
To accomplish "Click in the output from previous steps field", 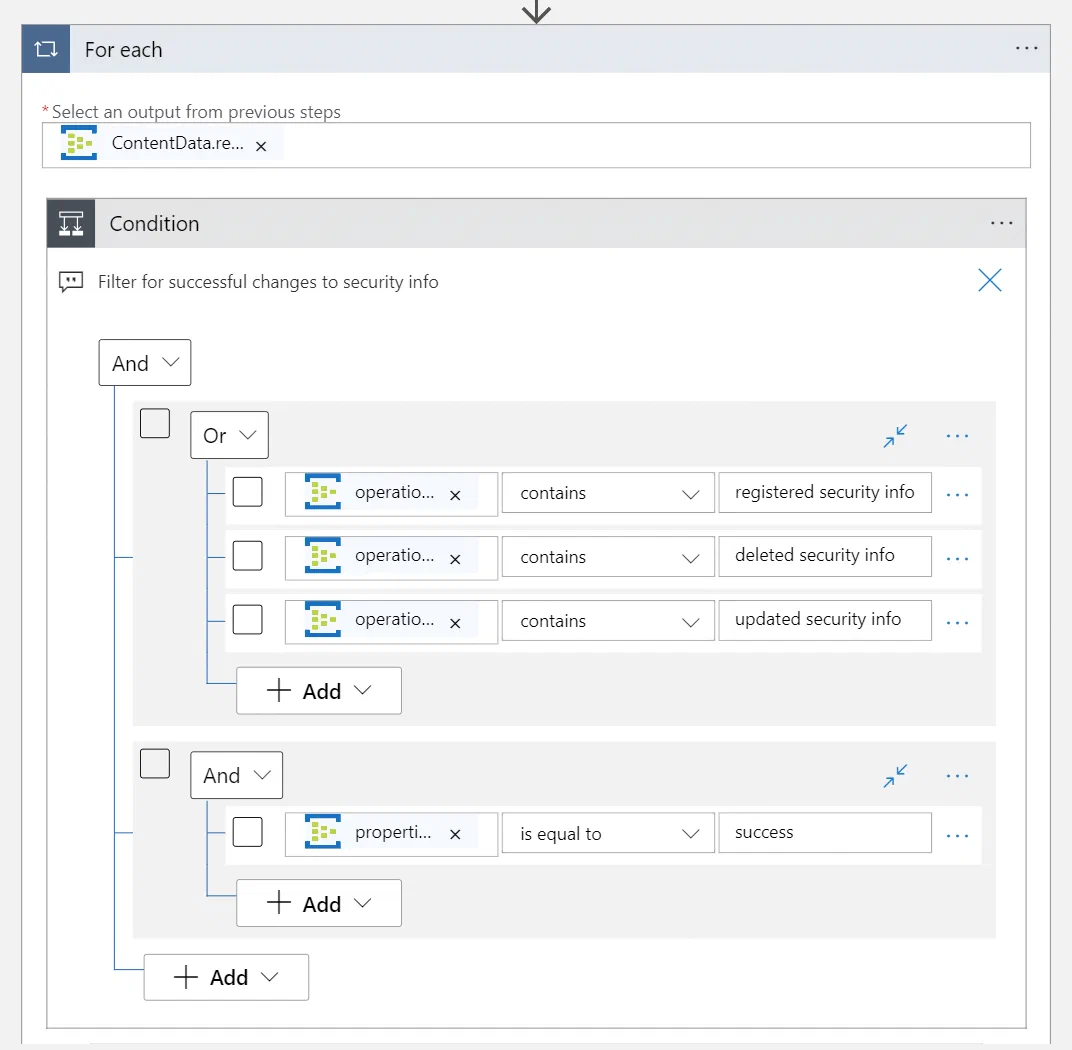I will (x=536, y=145).
